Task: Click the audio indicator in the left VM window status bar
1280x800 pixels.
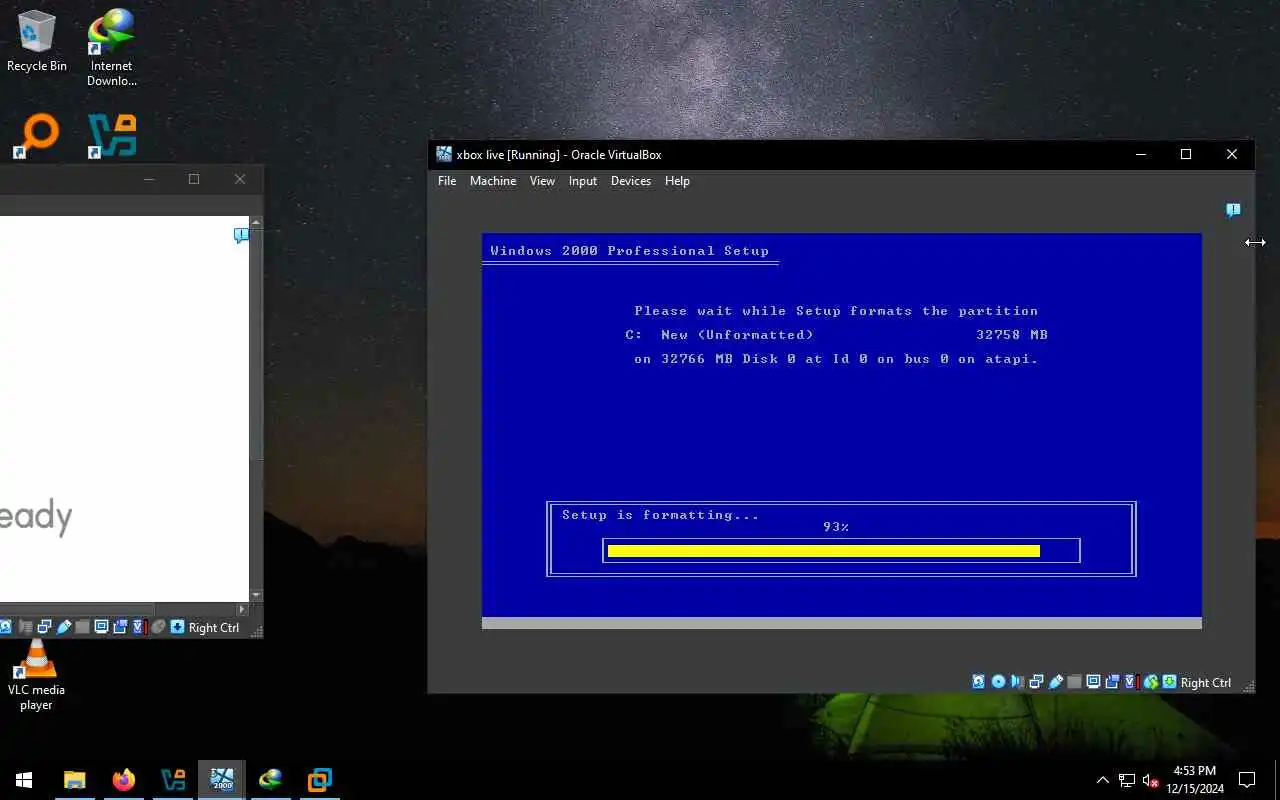Action: (26, 627)
